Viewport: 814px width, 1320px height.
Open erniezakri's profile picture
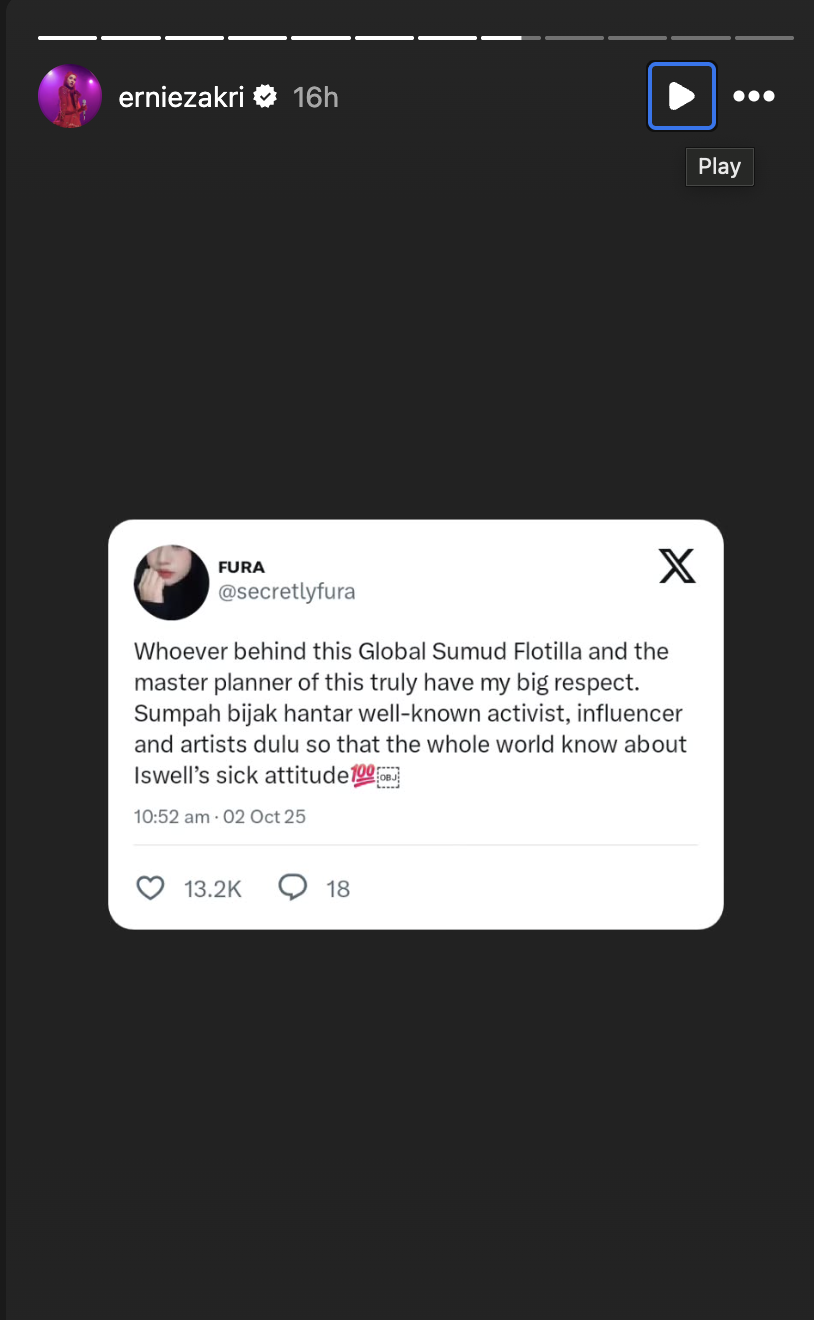(x=70, y=96)
